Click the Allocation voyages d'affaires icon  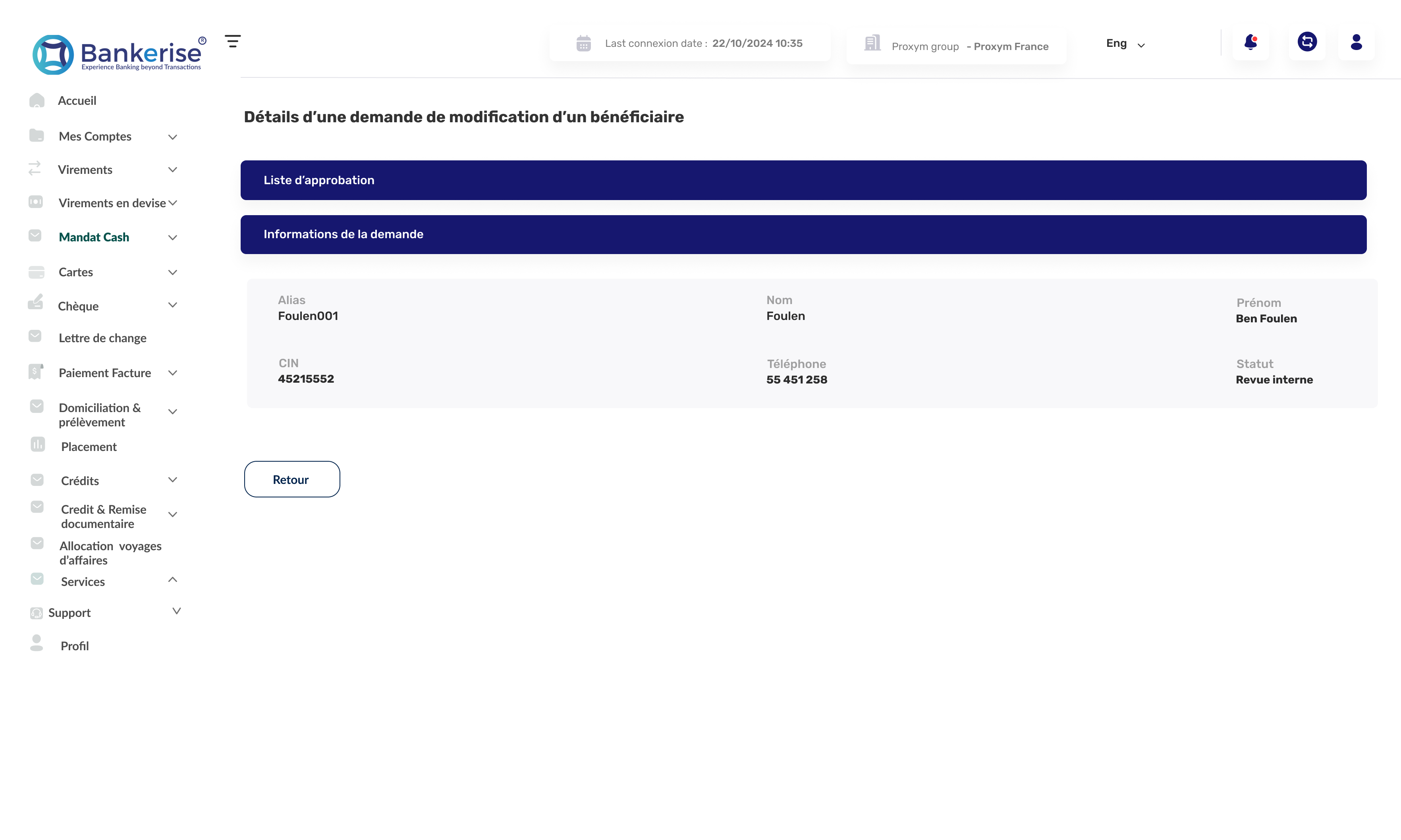[x=37, y=543]
